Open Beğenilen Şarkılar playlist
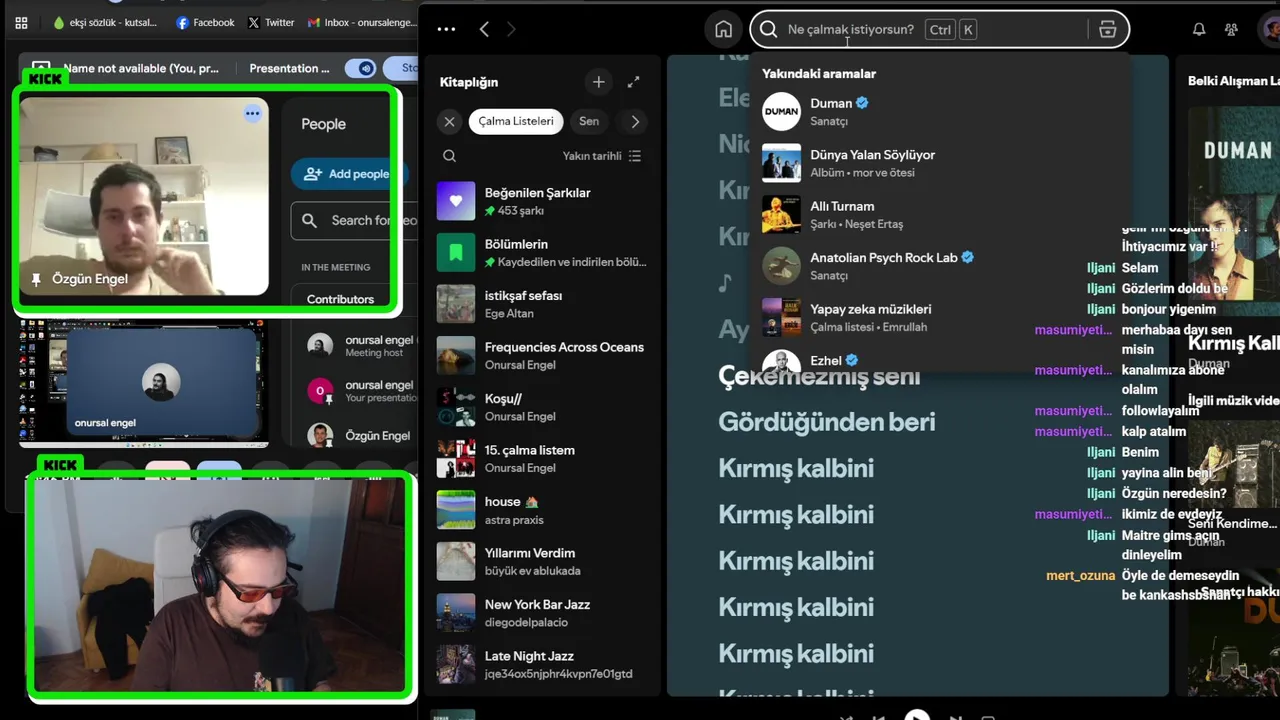The height and width of the screenshot is (720, 1280). (x=542, y=201)
